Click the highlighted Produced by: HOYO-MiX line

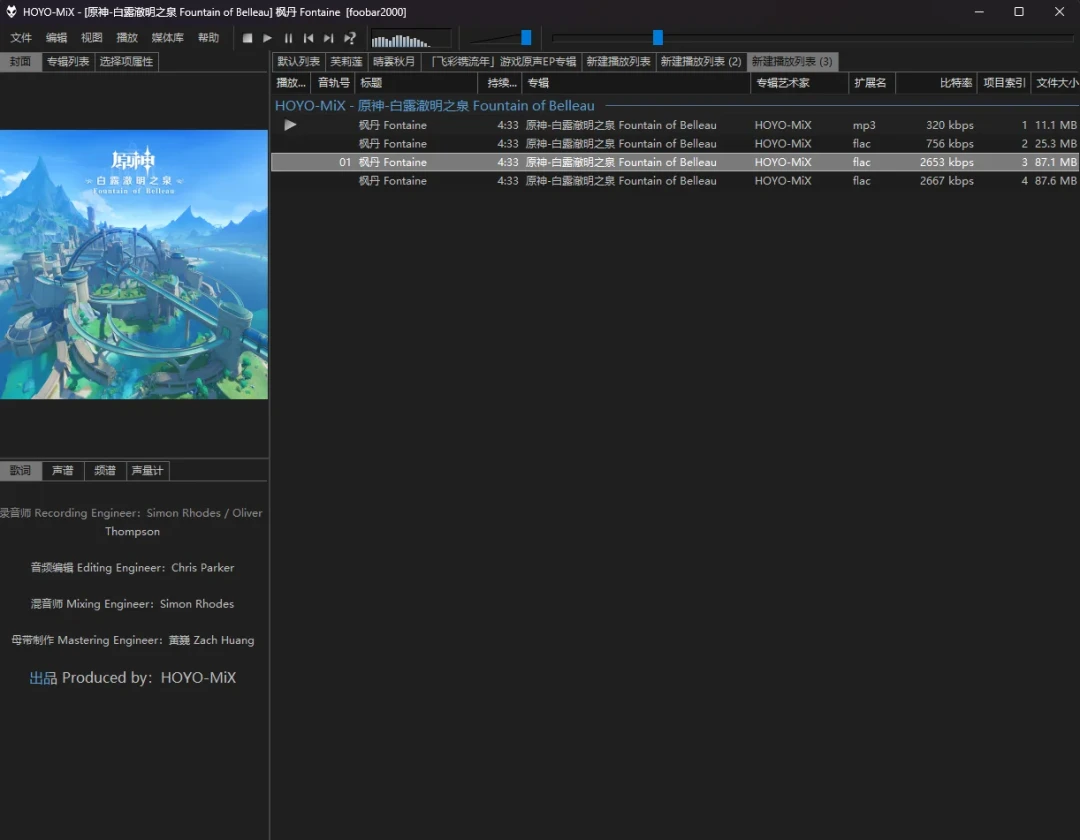coord(132,678)
